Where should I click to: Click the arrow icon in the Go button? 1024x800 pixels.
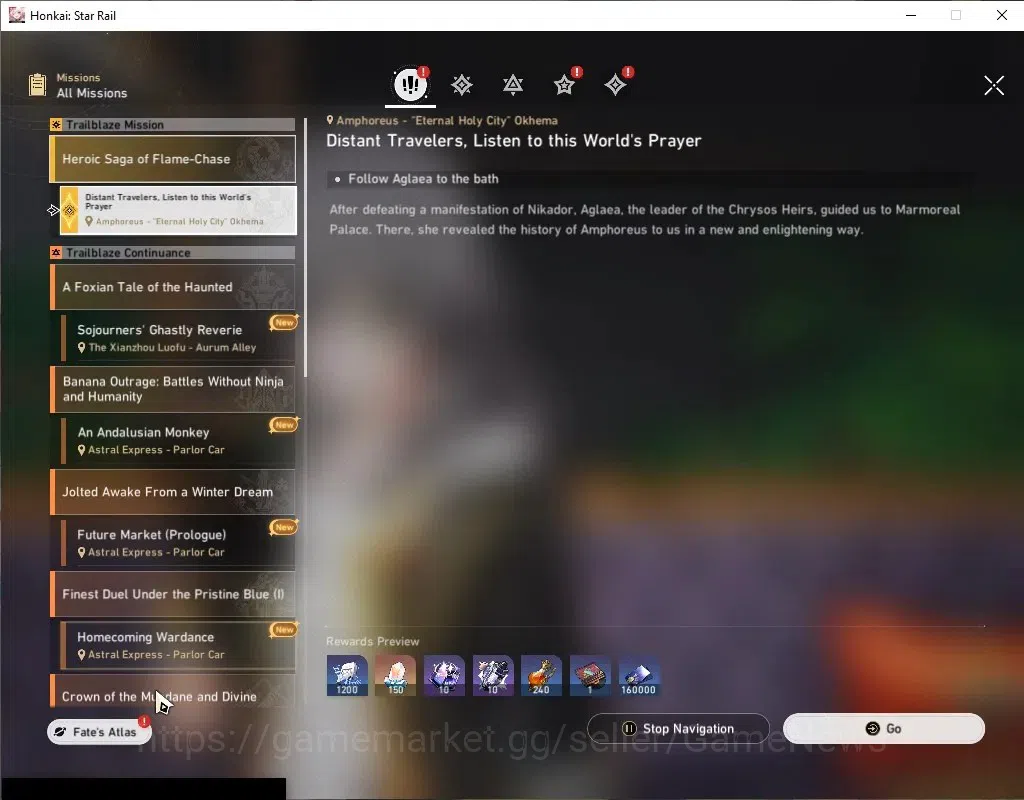pyautogui.click(x=872, y=728)
